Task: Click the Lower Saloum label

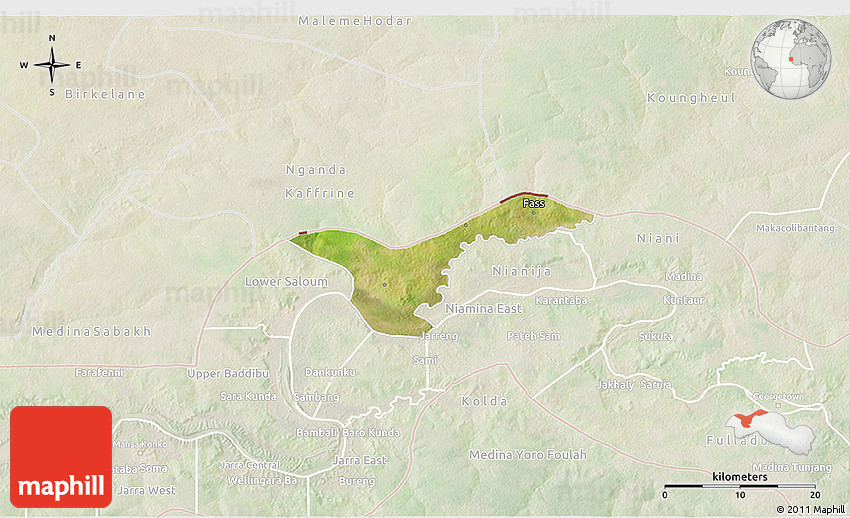Action: pyautogui.click(x=286, y=282)
